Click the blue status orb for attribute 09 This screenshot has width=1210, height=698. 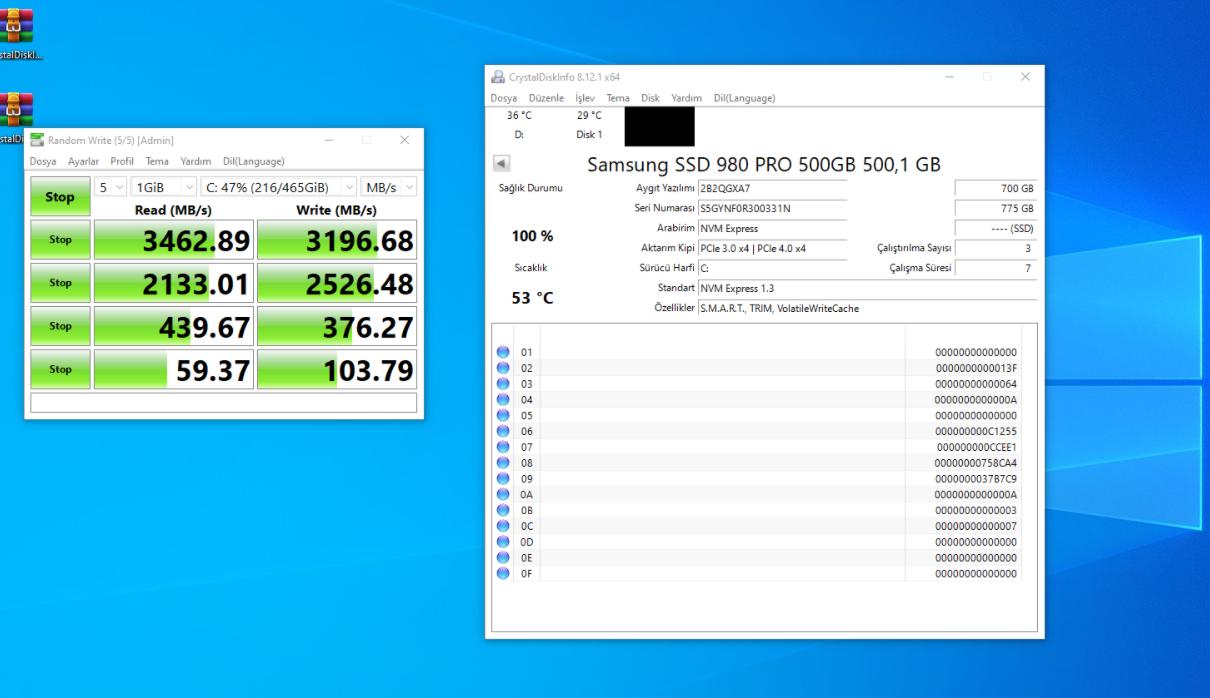click(503, 479)
